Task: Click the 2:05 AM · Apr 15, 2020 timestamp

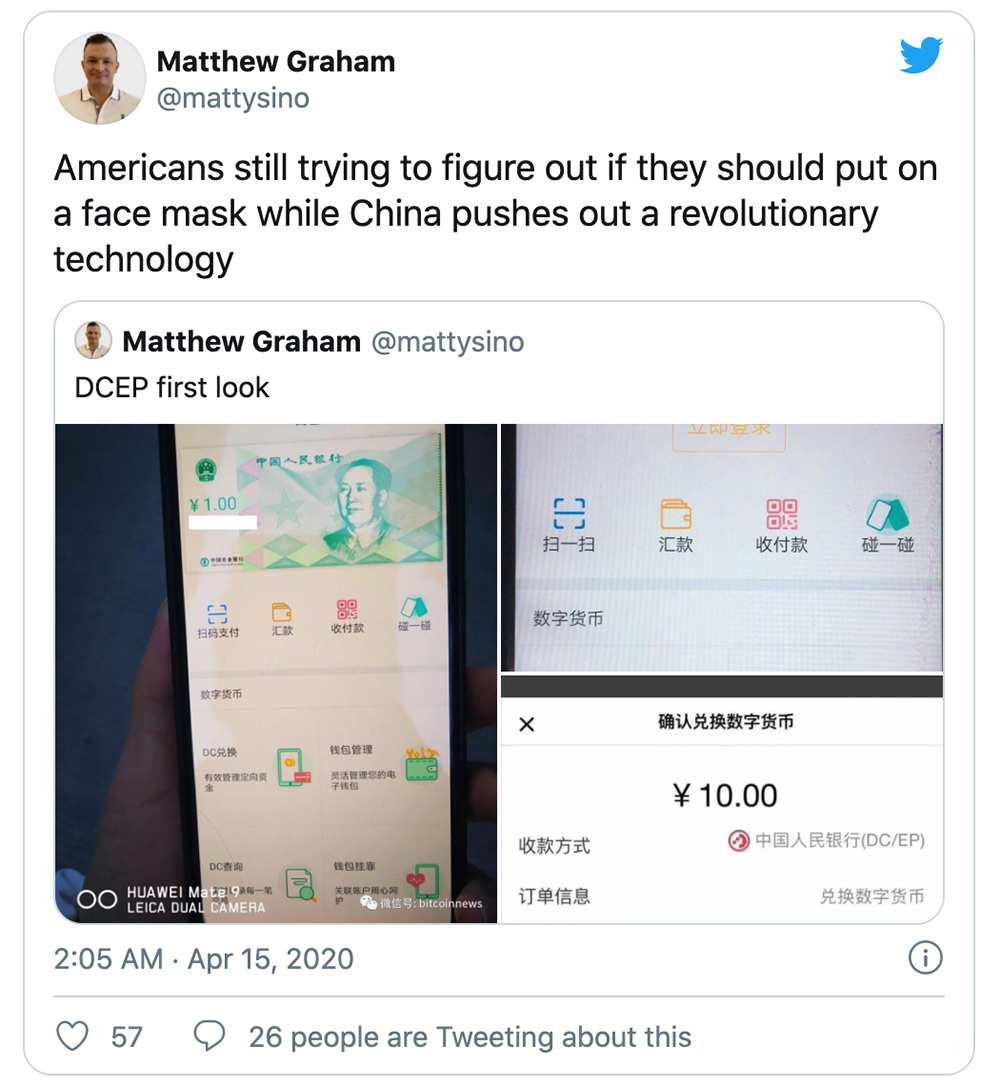Action: (204, 959)
